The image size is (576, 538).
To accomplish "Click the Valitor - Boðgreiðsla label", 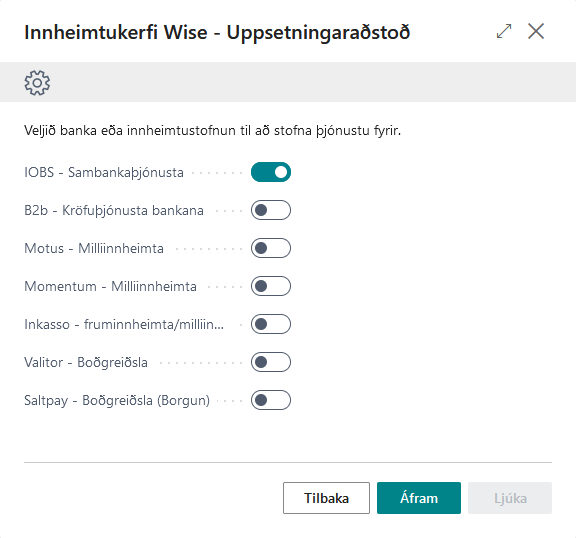I will click(x=86, y=362).
